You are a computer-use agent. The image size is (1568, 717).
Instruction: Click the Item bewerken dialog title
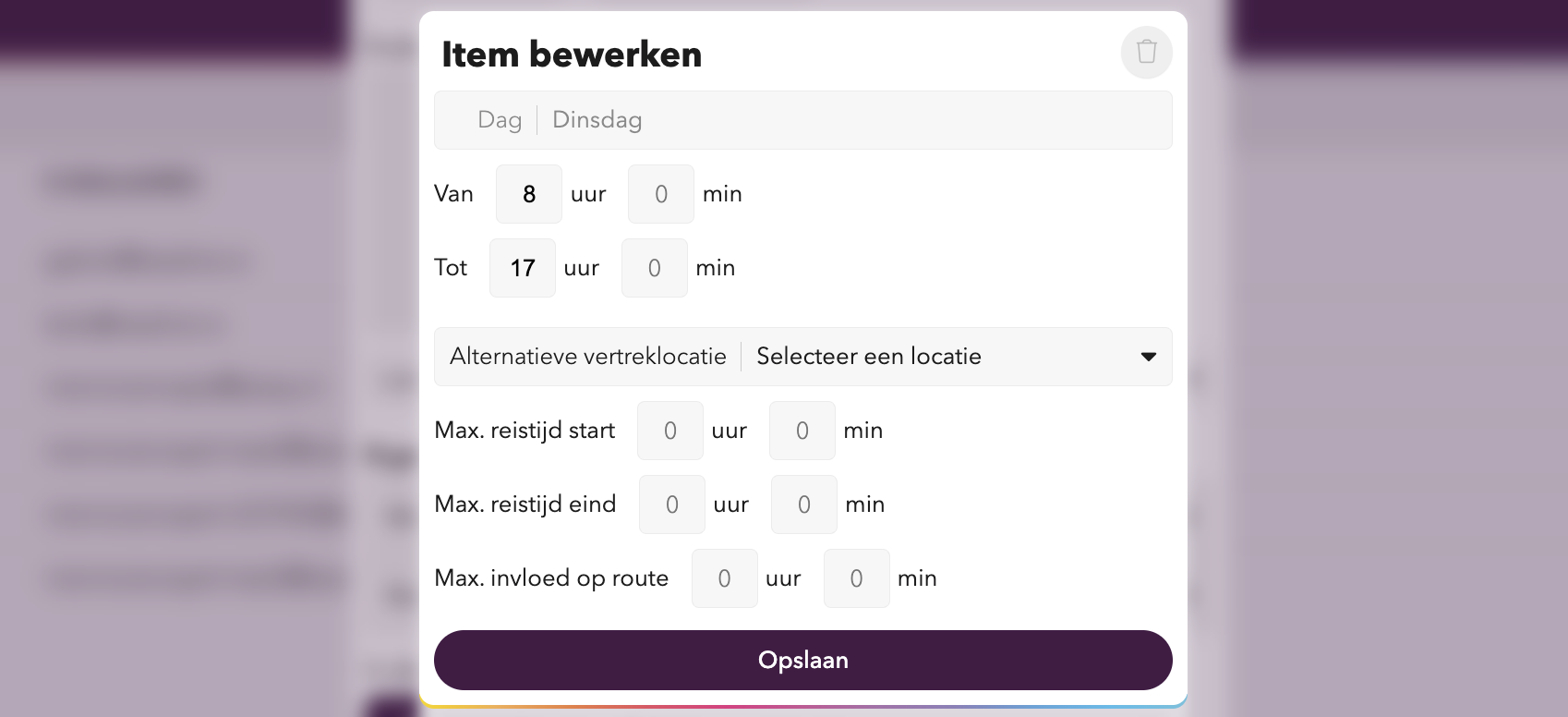[572, 55]
